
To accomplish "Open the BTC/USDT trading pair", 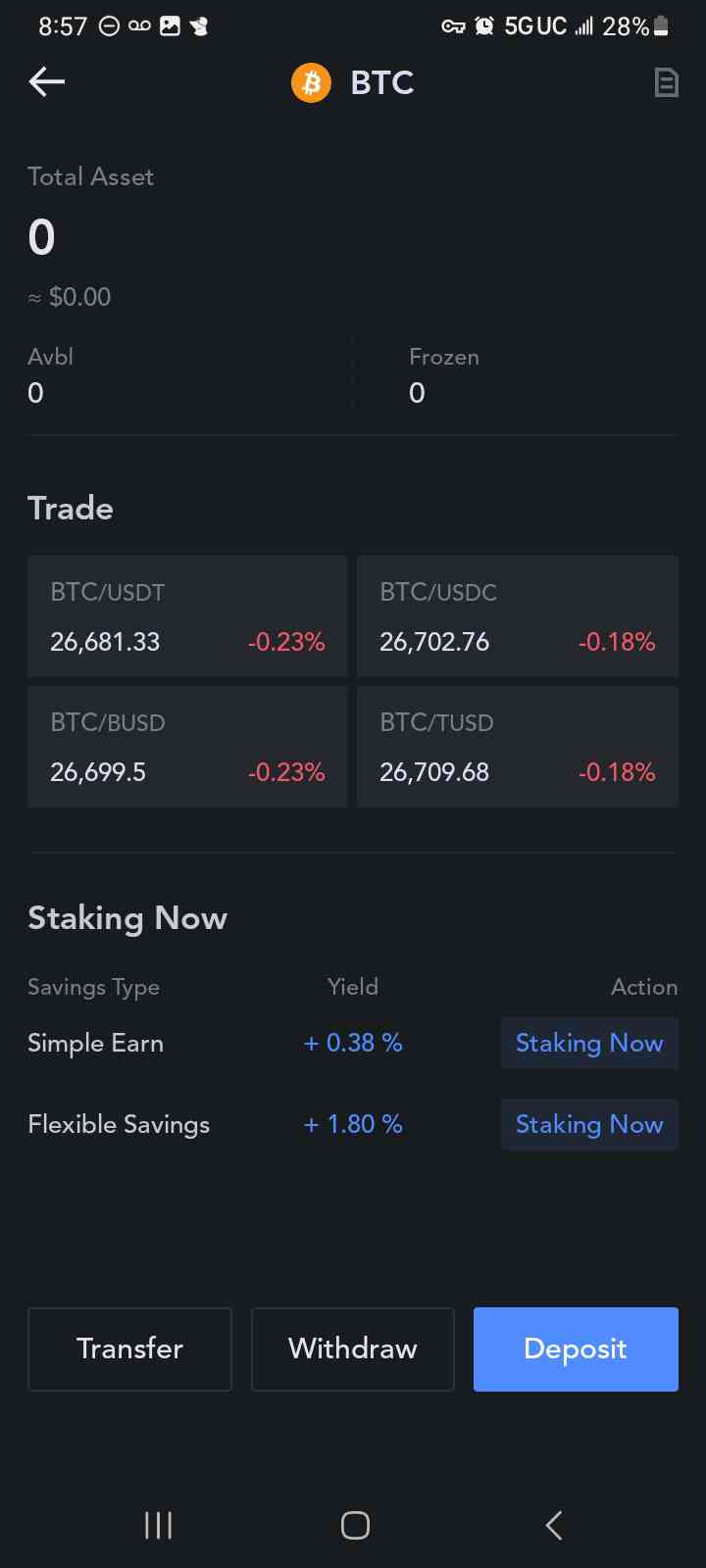I will point(187,616).
